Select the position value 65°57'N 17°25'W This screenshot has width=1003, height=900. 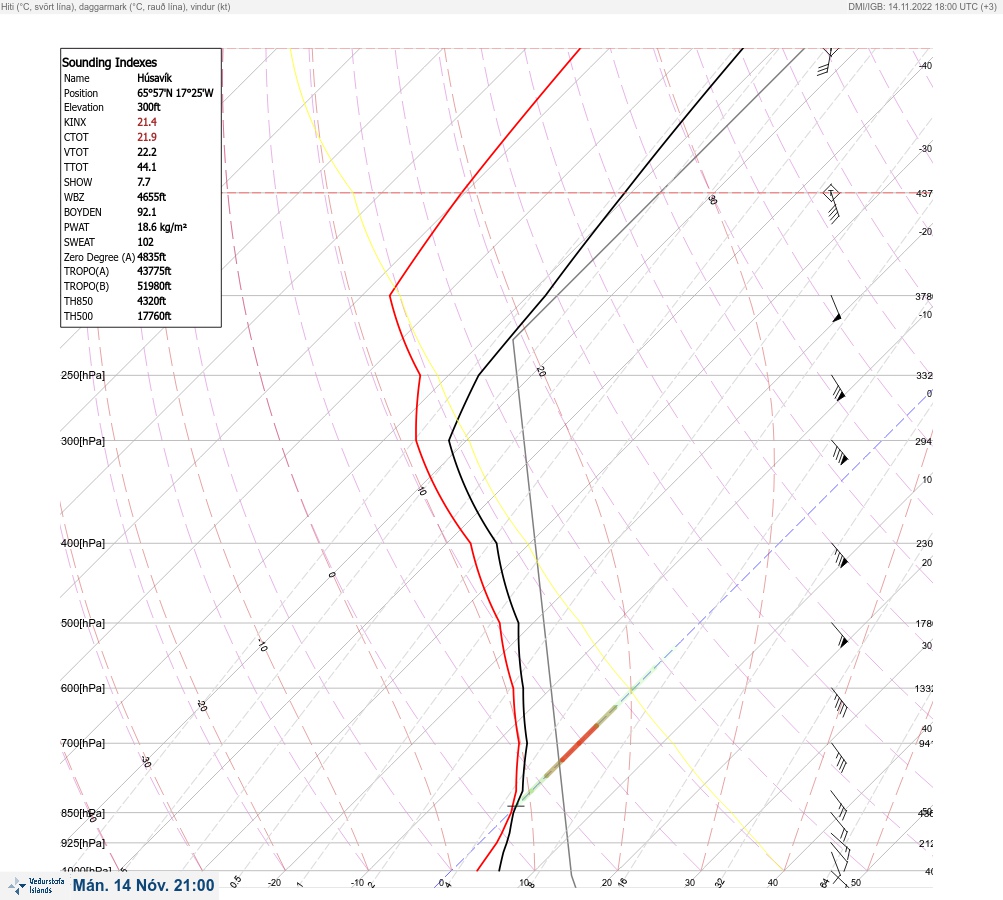coord(175,93)
